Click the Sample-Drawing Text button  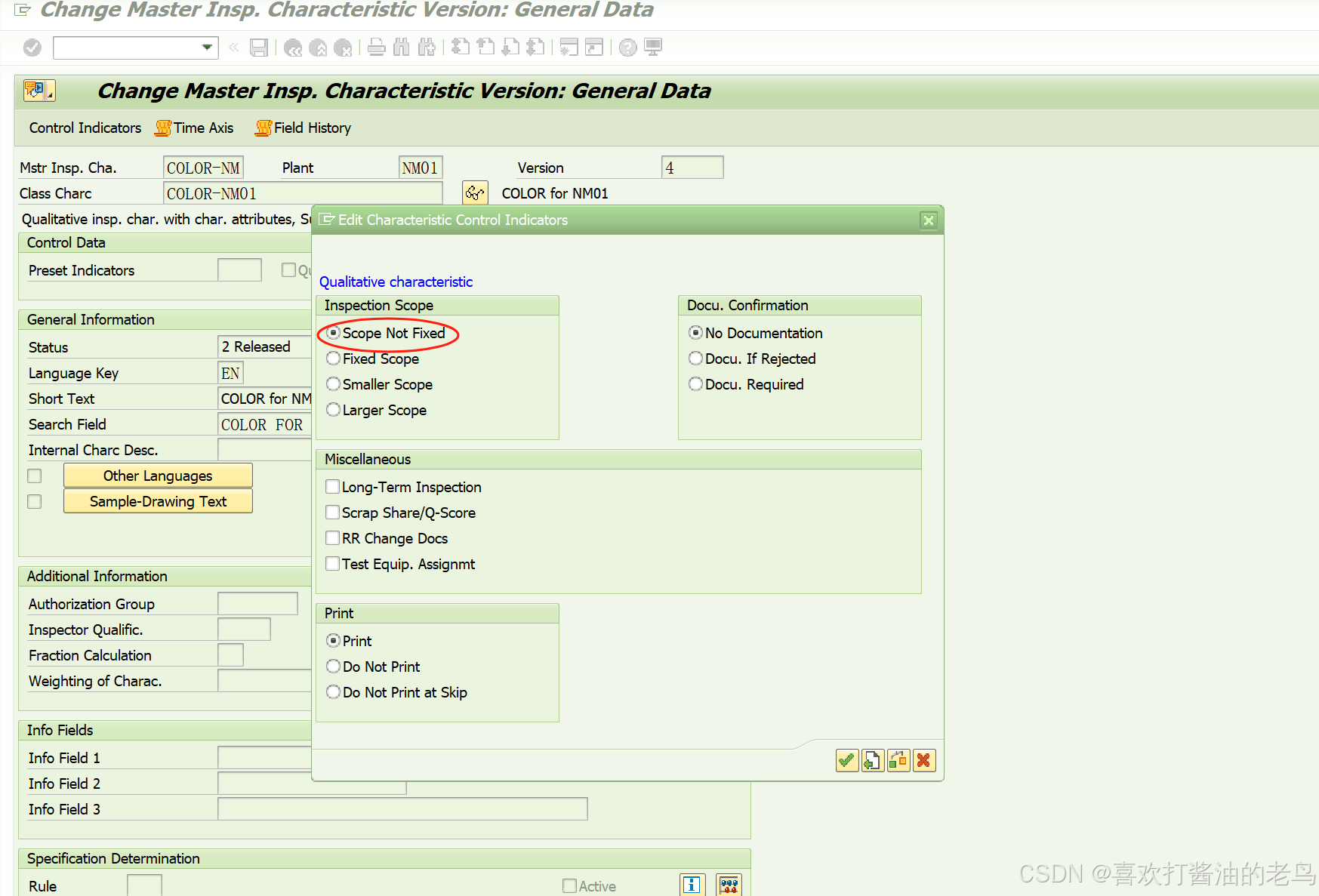(x=157, y=501)
